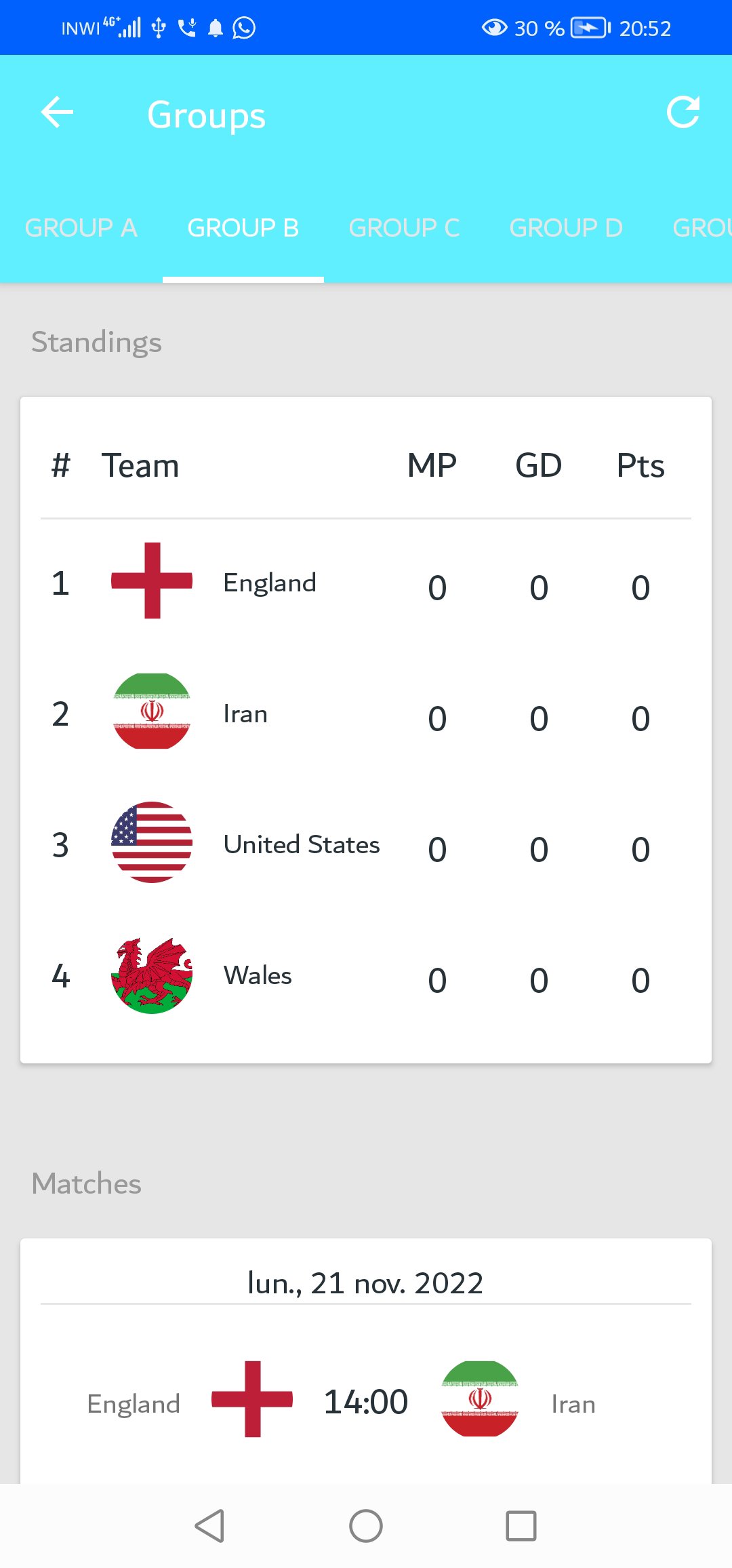
Task: Select the Group D tab
Action: 566,228
